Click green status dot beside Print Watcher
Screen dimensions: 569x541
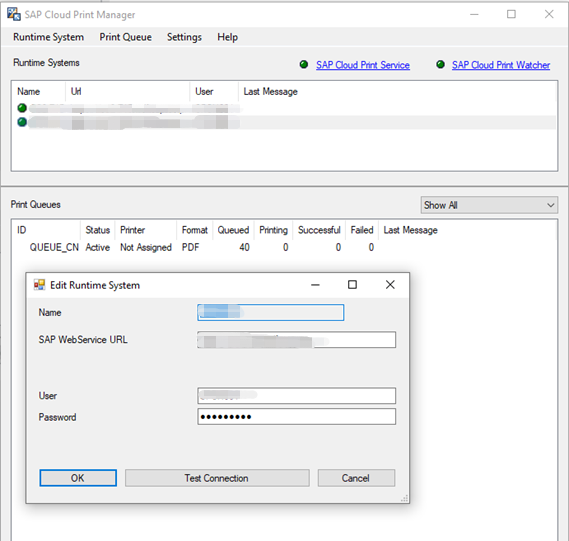coord(440,65)
